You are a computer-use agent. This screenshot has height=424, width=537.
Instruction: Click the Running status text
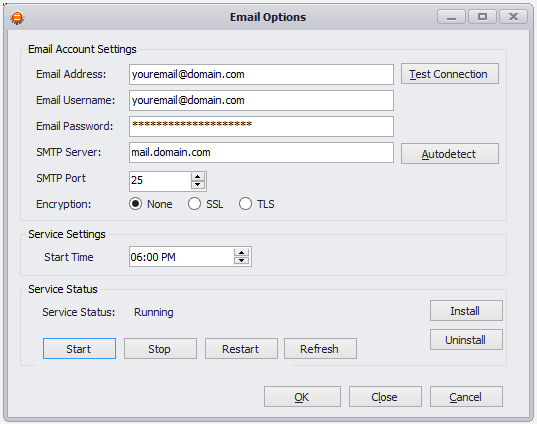(153, 312)
